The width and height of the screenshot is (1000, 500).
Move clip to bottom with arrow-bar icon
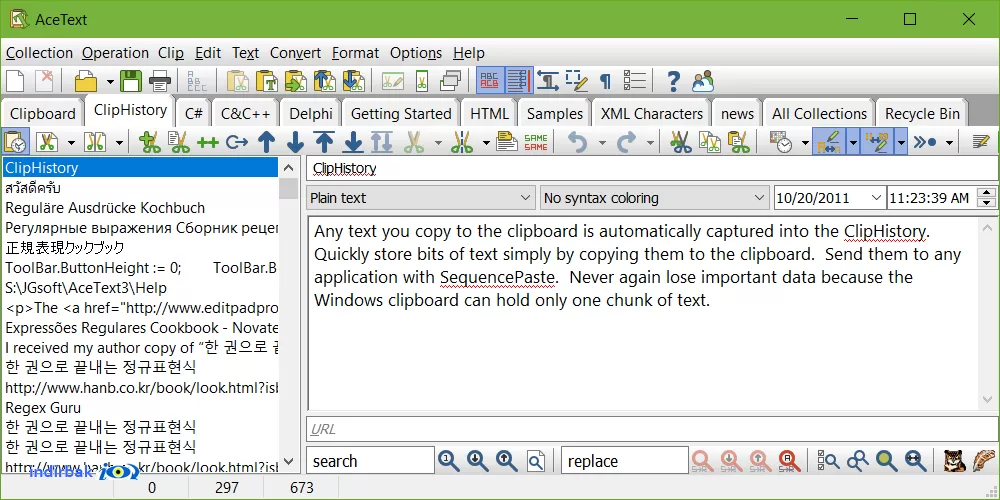(x=353, y=142)
